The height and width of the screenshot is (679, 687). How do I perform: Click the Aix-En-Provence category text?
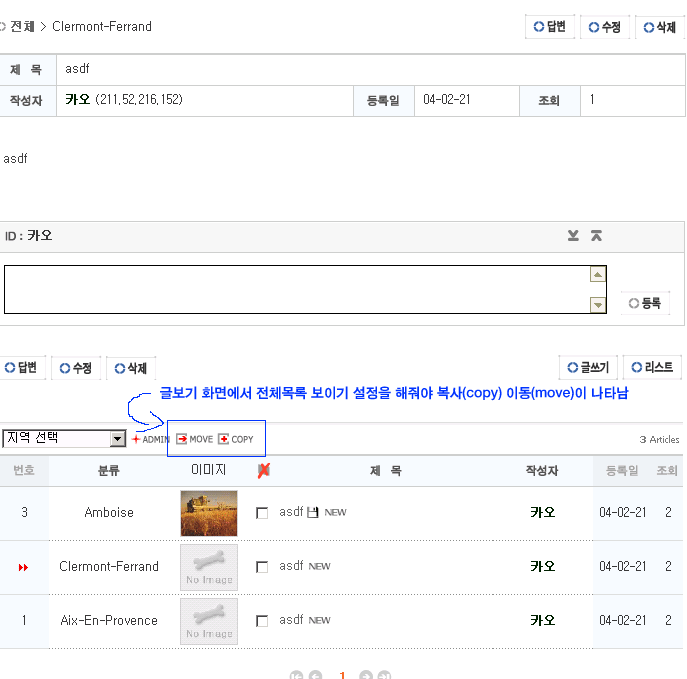(x=109, y=620)
